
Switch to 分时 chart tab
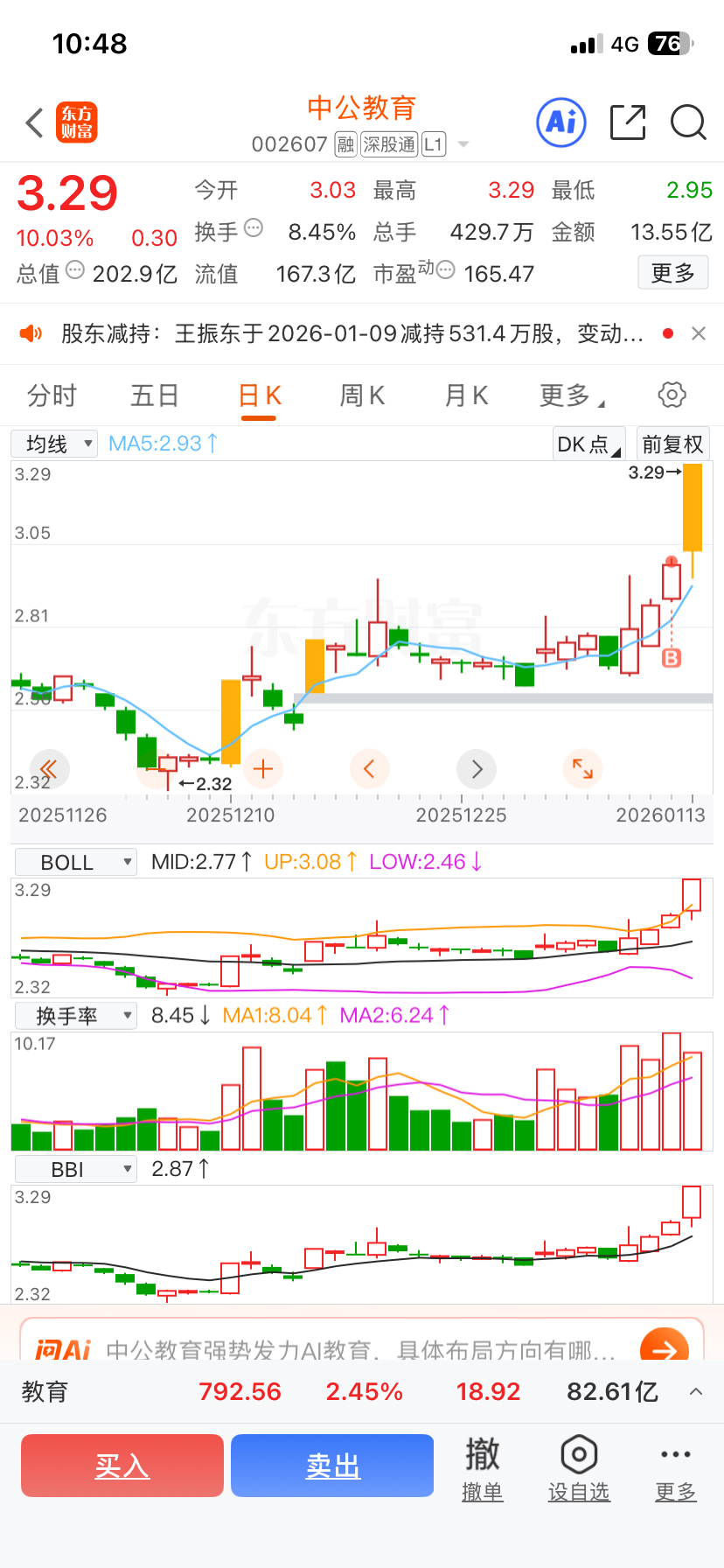click(x=52, y=395)
